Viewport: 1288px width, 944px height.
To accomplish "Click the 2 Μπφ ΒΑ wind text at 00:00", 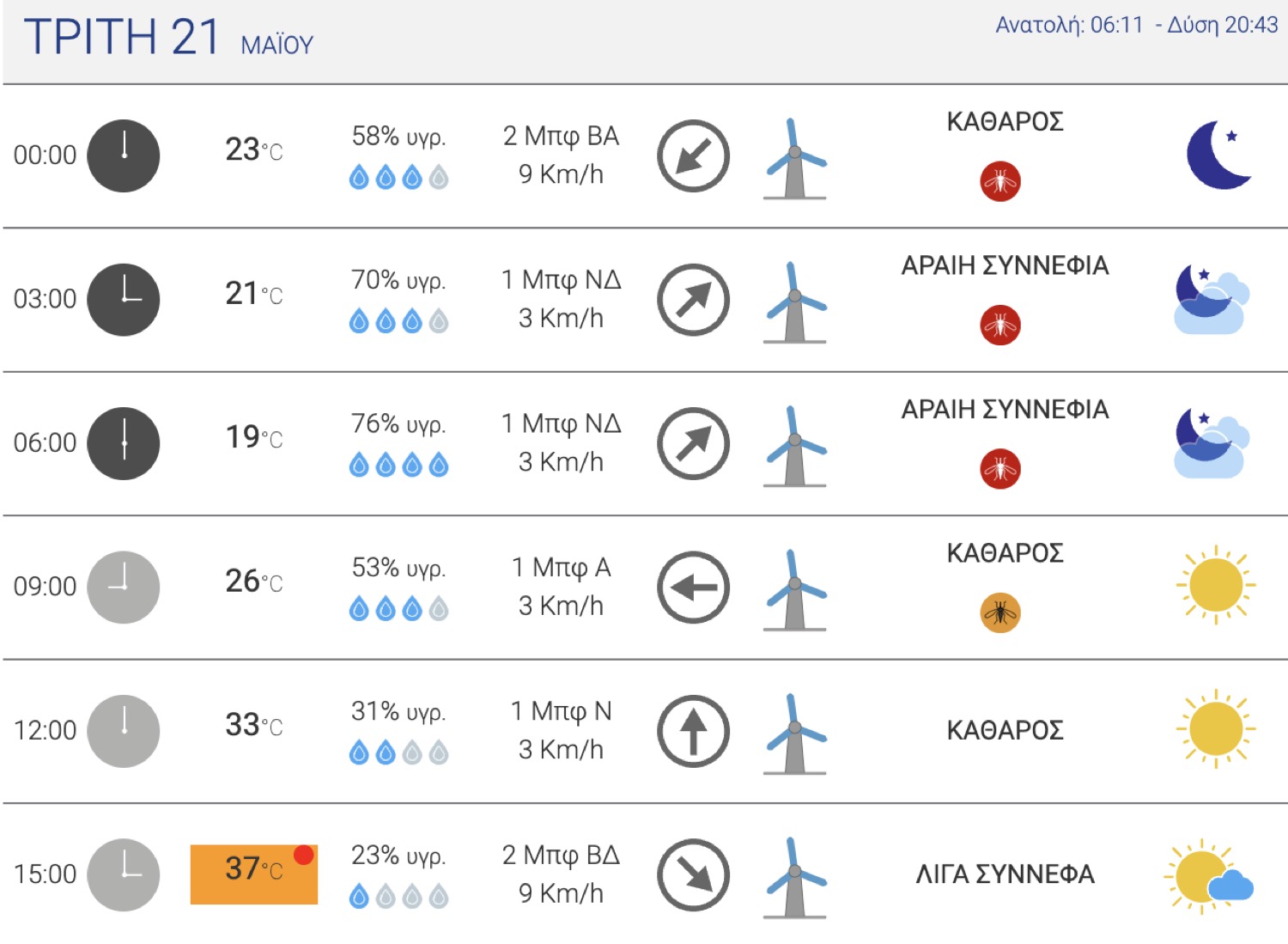I will tap(561, 136).
